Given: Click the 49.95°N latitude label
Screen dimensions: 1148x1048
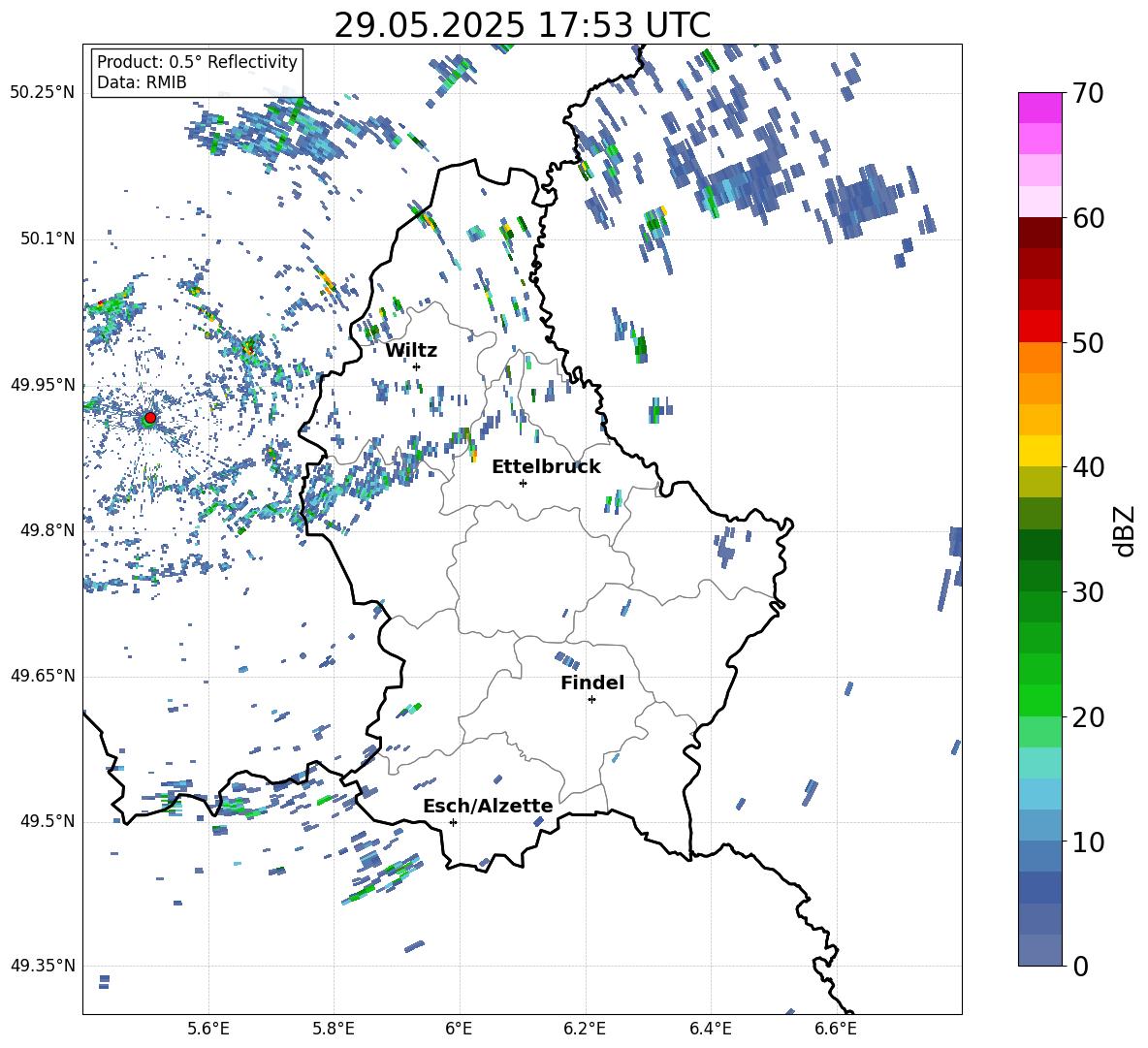Looking at the screenshot, I should point(43,385).
